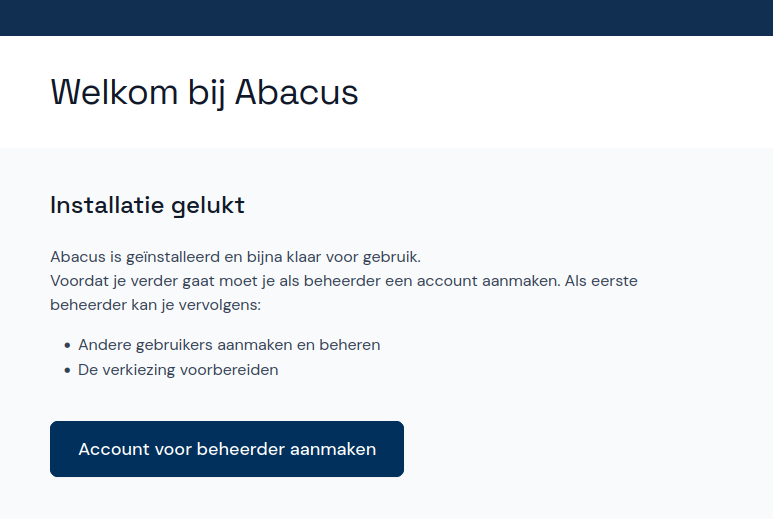Select the "Installatie gelukt" subheading
Viewport: 773px width, 519px height.
coord(147,206)
